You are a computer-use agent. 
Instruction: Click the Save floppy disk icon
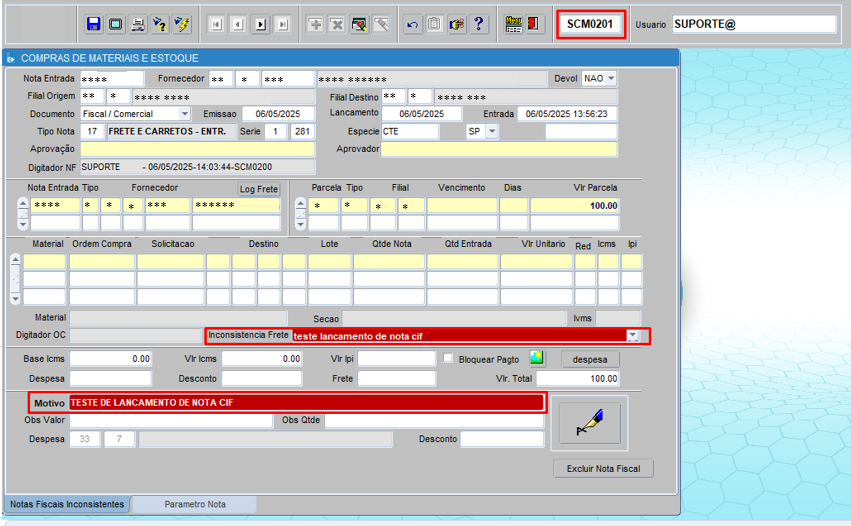pos(93,24)
